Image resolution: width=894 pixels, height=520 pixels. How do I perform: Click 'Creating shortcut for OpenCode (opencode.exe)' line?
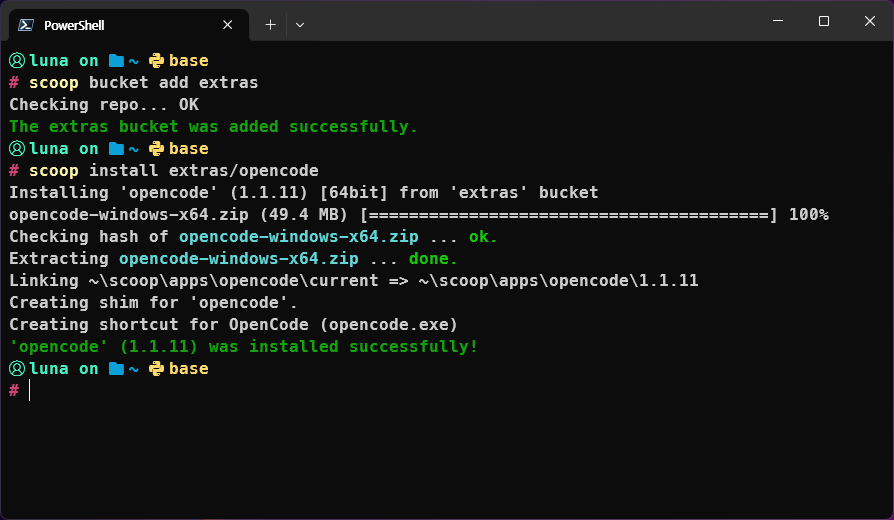pos(234,324)
